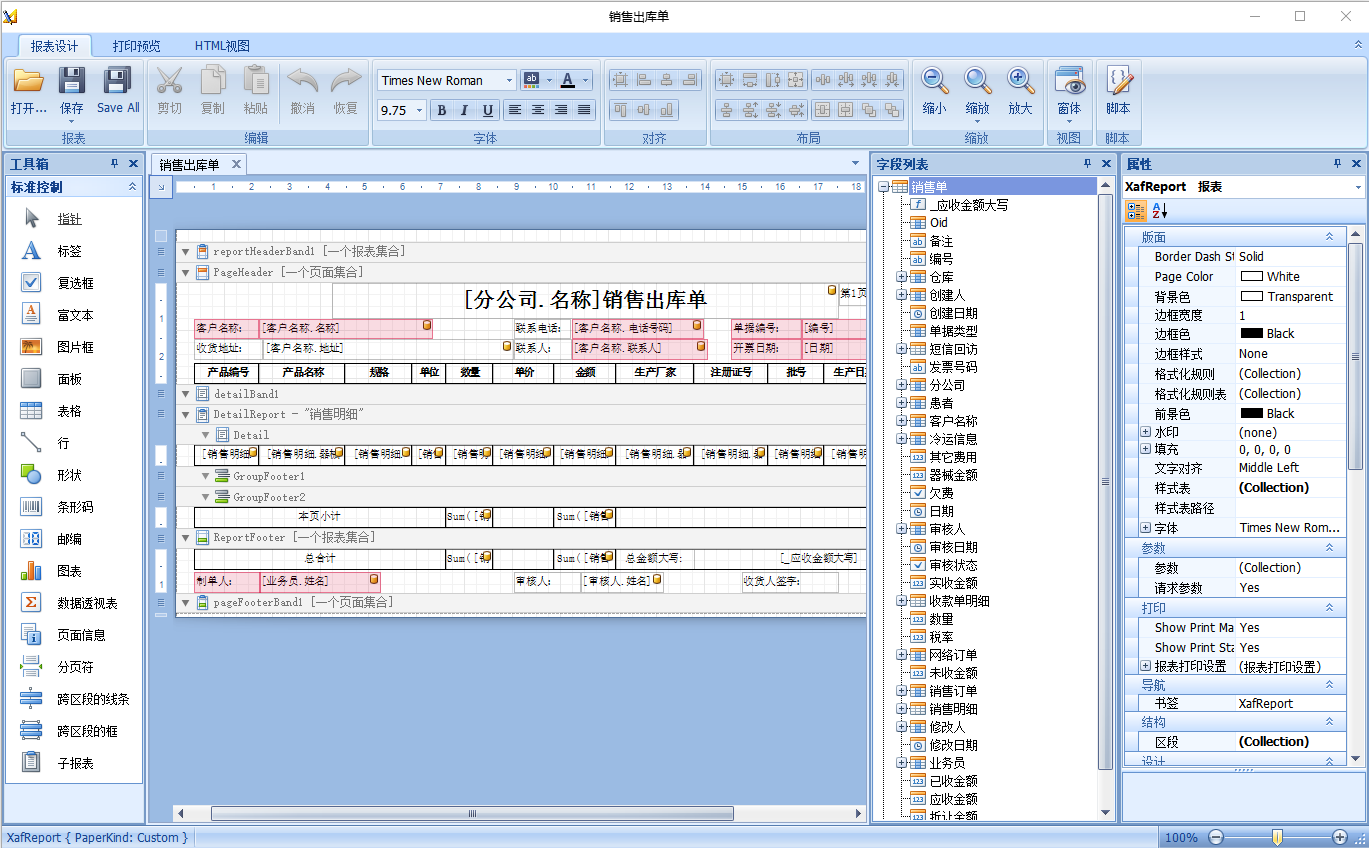1369x848 pixels.
Task: Sort properties alphabetically
Action: pos(1159,210)
